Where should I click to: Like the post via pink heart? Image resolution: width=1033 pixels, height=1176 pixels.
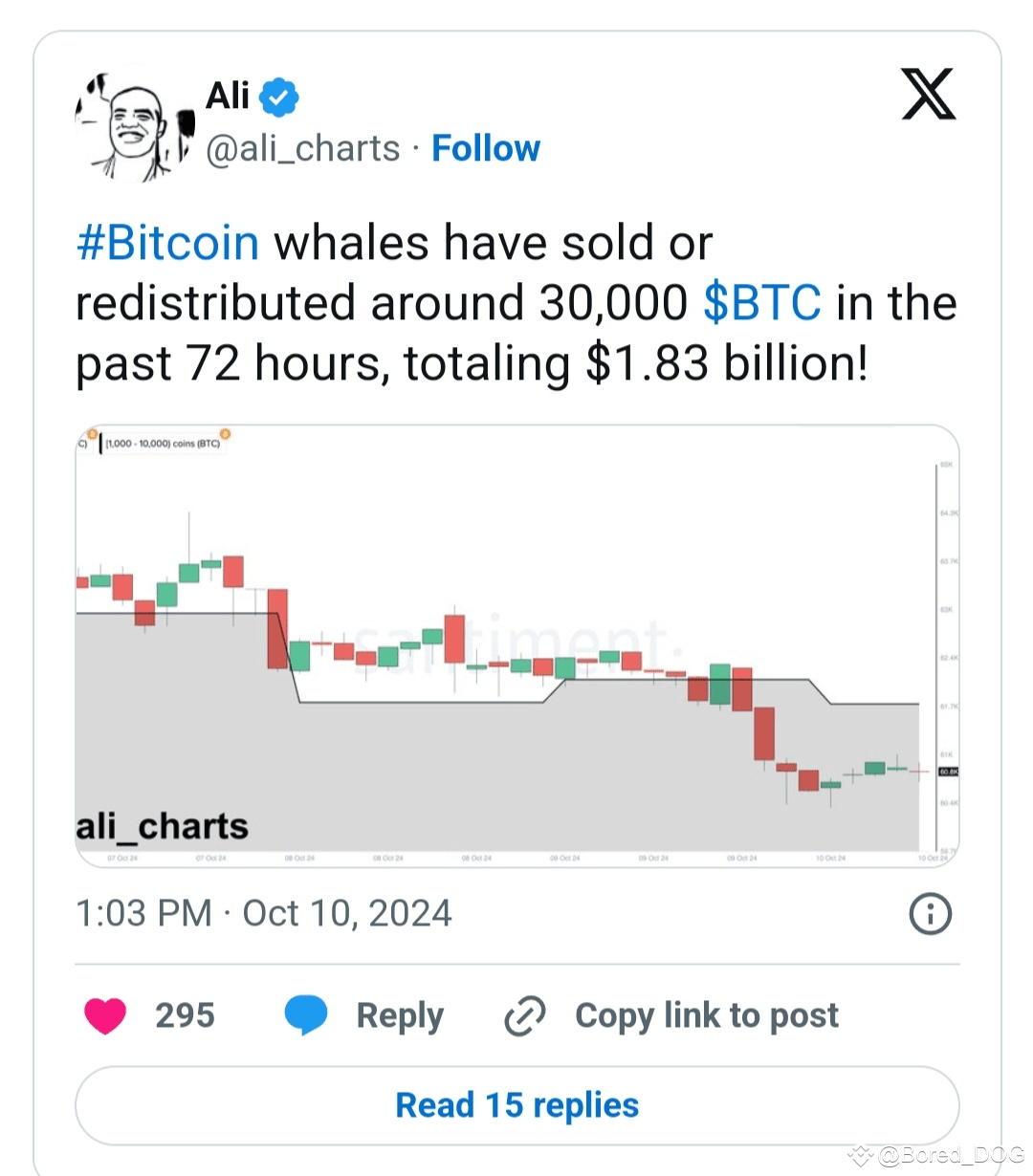coord(106,1015)
